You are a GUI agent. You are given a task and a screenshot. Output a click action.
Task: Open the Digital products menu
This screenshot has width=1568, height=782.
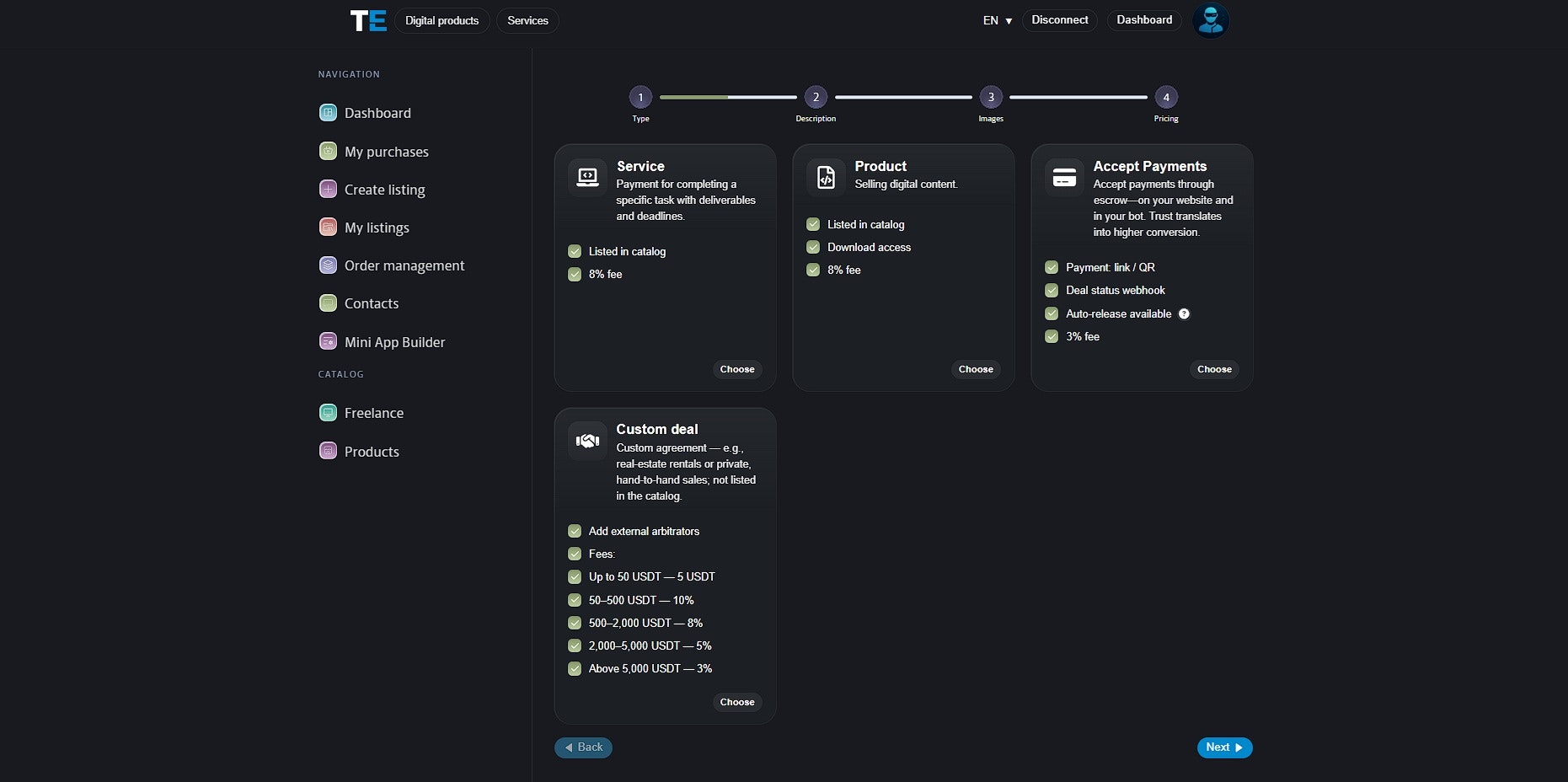pos(442,20)
